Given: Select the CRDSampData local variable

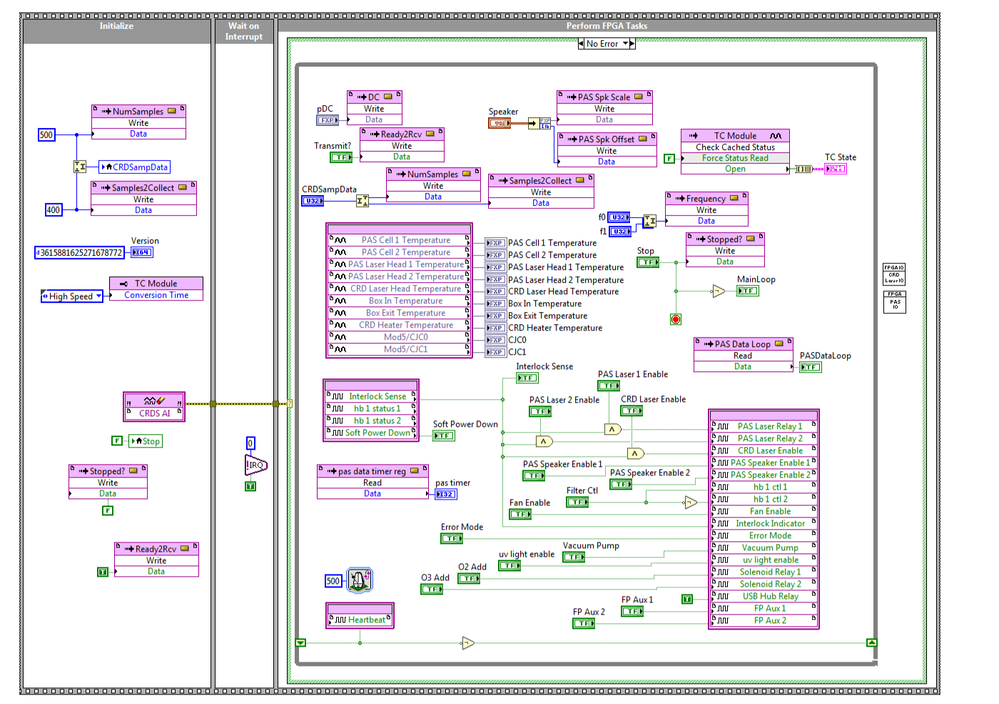Looking at the screenshot, I should coord(135,167).
